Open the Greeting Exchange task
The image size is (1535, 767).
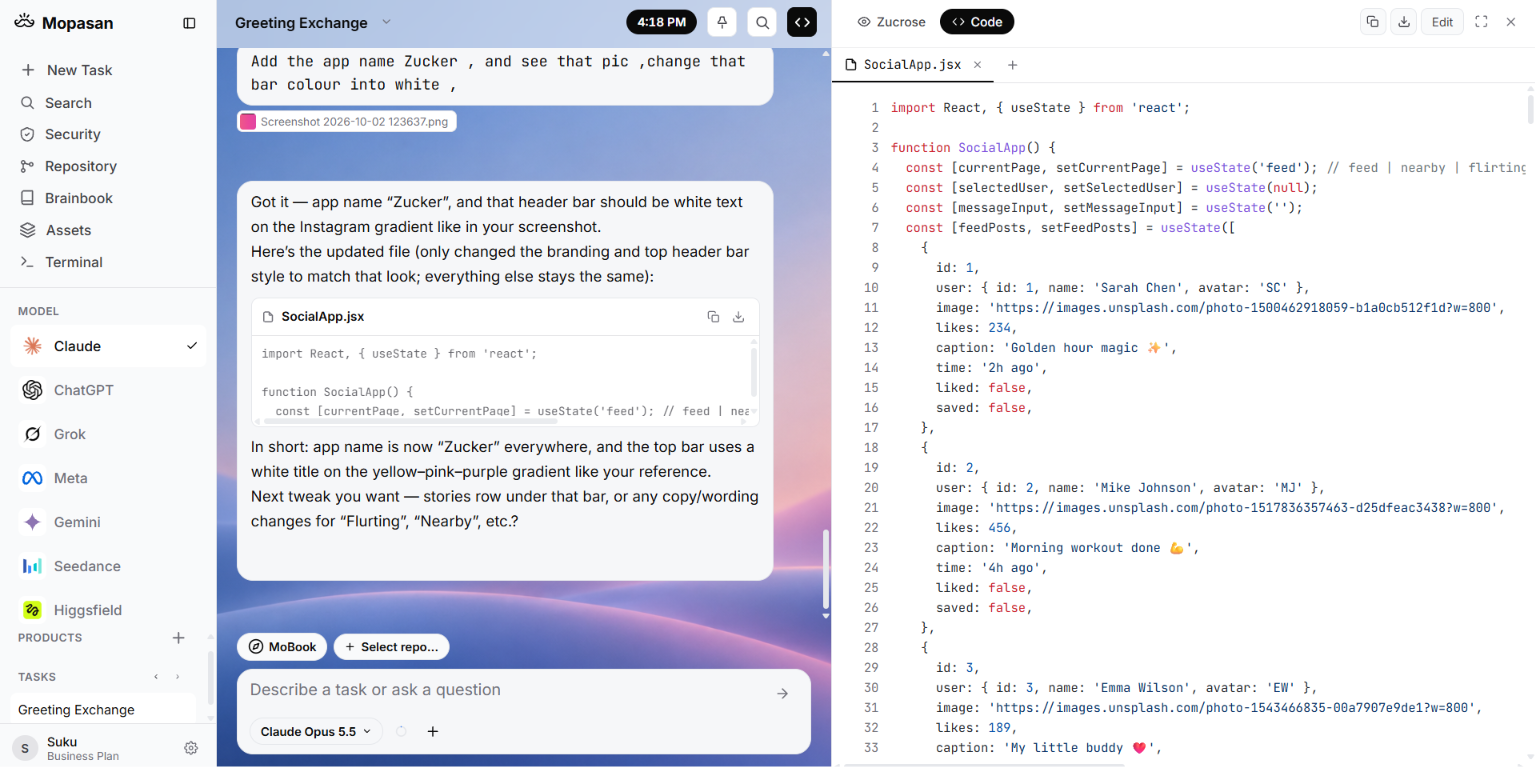[103, 710]
